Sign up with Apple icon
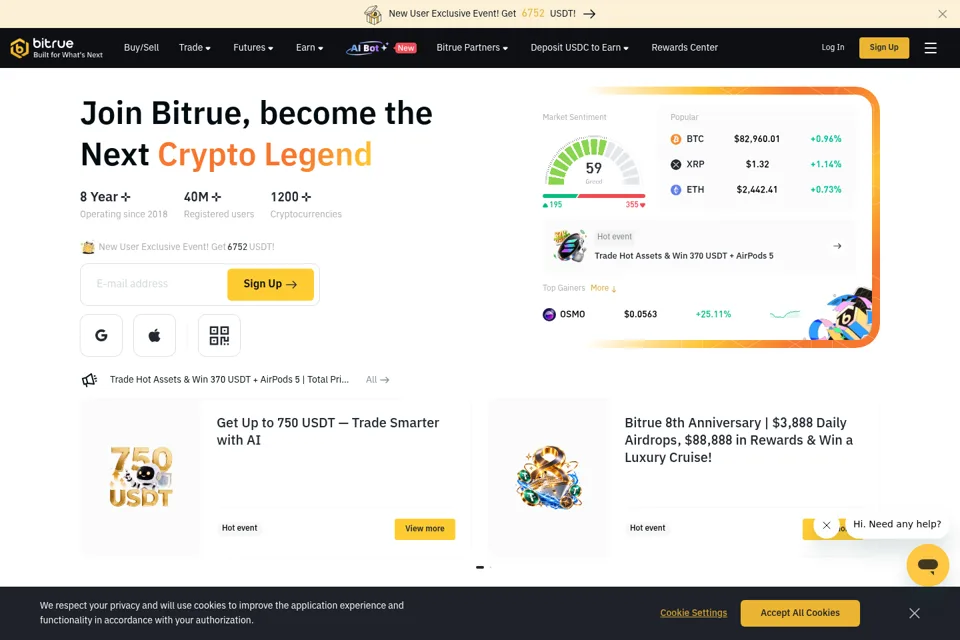The height and width of the screenshot is (640, 960). pyautogui.click(x=154, y=336)
